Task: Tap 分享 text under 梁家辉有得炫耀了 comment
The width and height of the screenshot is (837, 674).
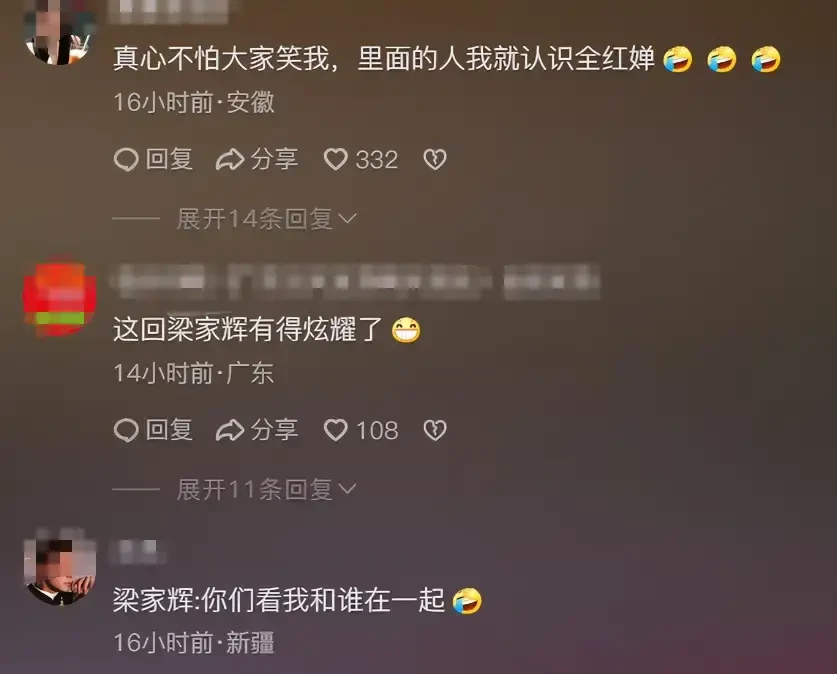Action: (274, 430)
